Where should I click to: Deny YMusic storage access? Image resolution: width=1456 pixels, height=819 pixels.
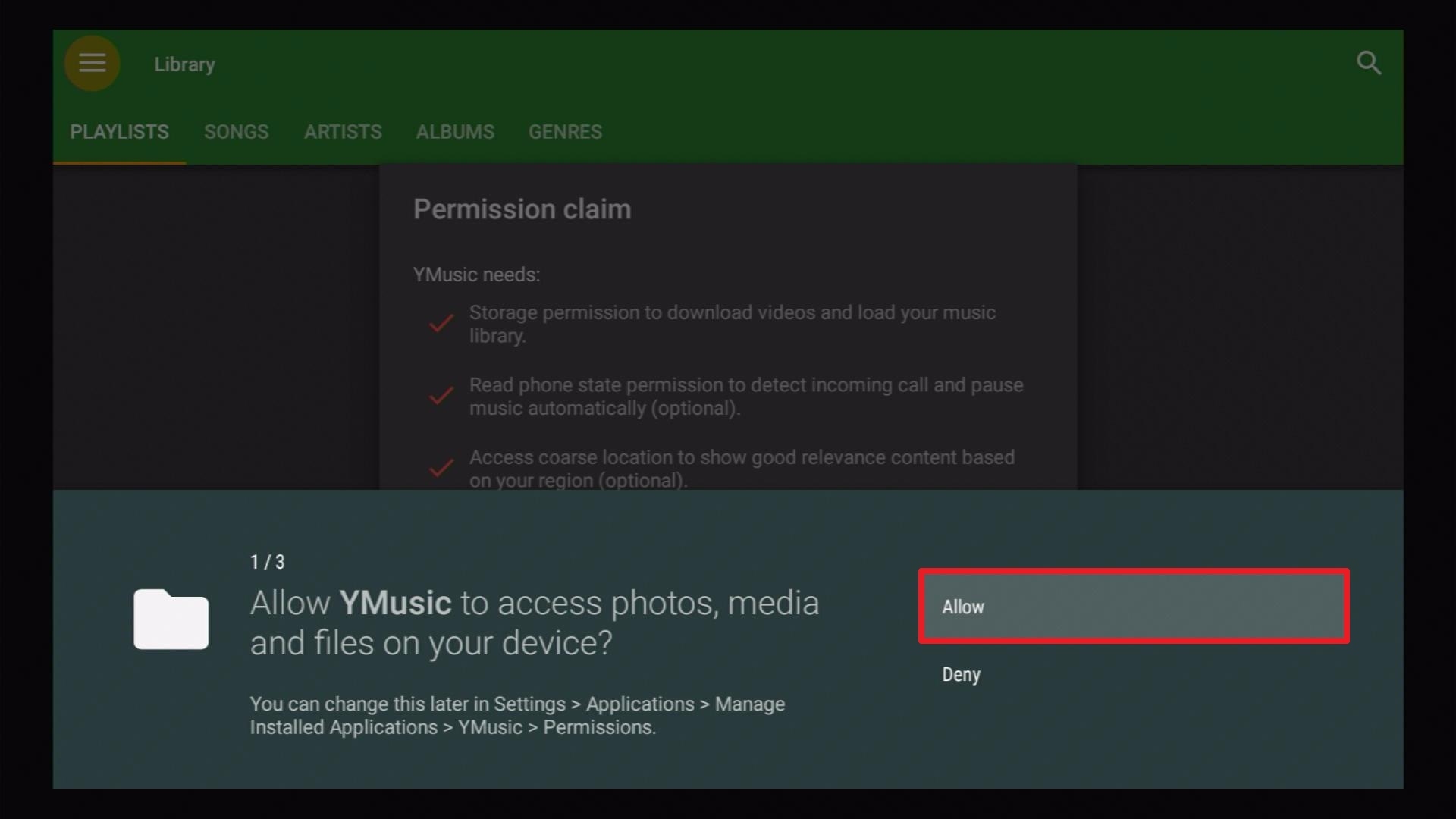(x=1134, y=674)
